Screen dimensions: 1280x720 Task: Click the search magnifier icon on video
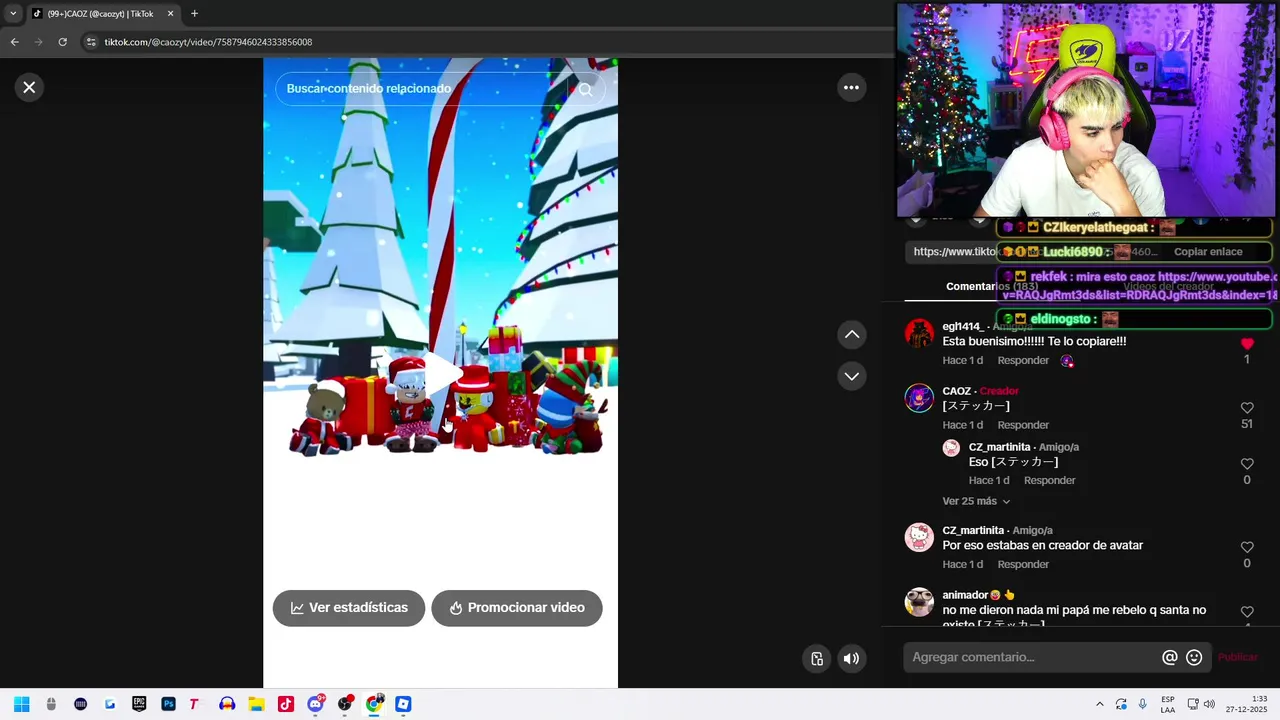[586, 89]
